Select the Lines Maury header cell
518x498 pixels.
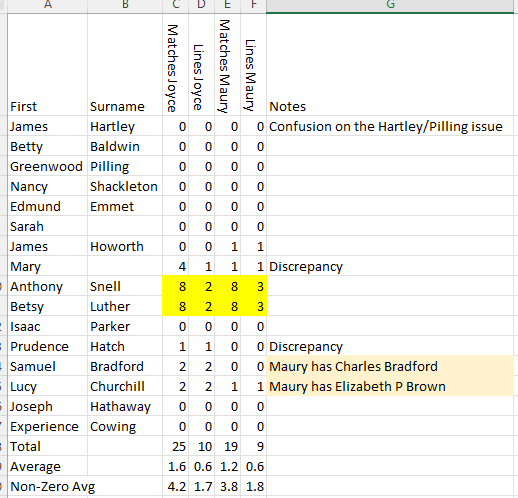(253, 65)
